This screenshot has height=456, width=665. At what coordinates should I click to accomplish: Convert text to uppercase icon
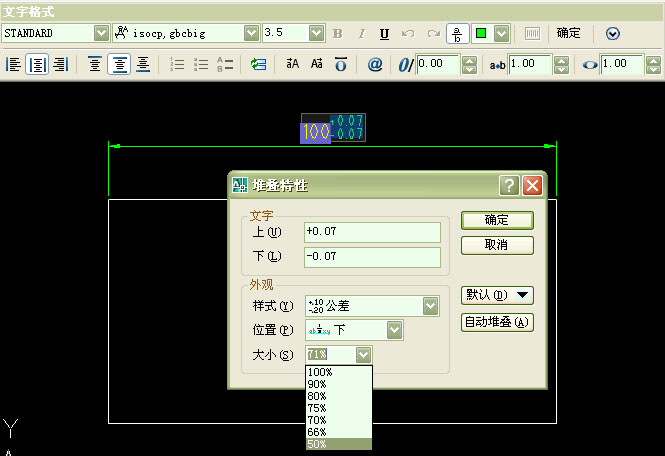293,64
